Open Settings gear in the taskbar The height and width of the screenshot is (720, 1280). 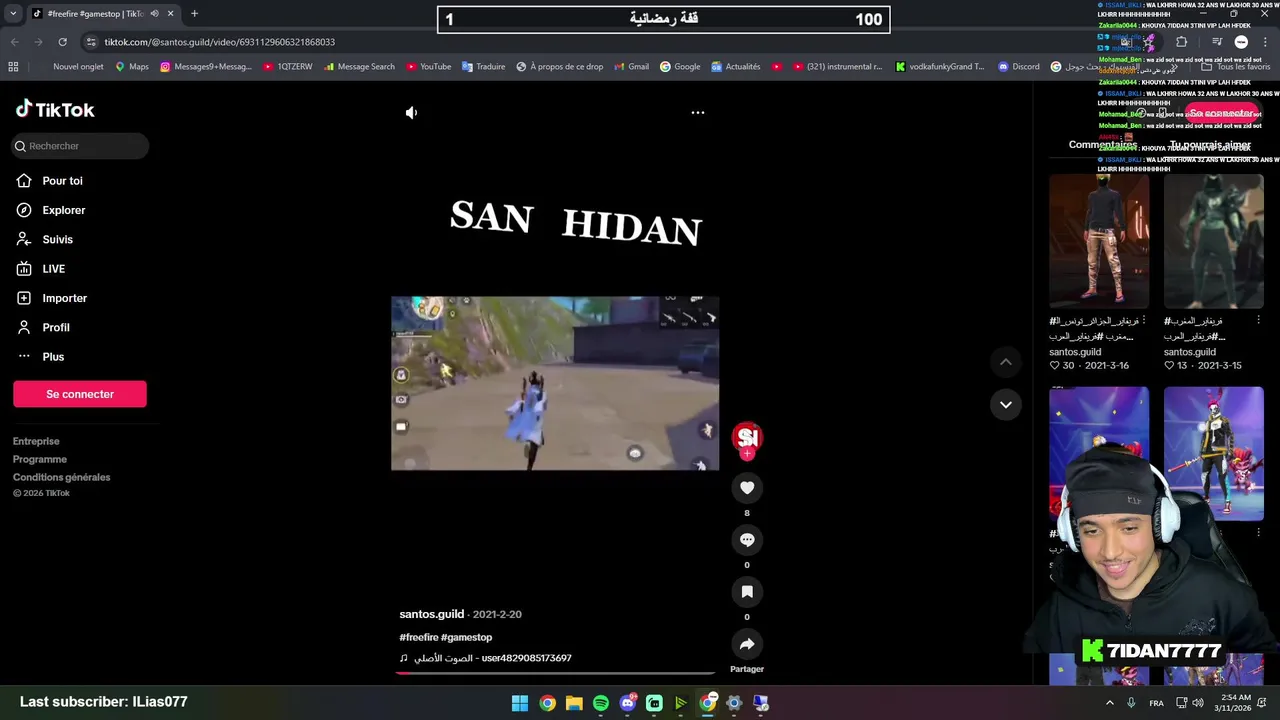point(734,703)
